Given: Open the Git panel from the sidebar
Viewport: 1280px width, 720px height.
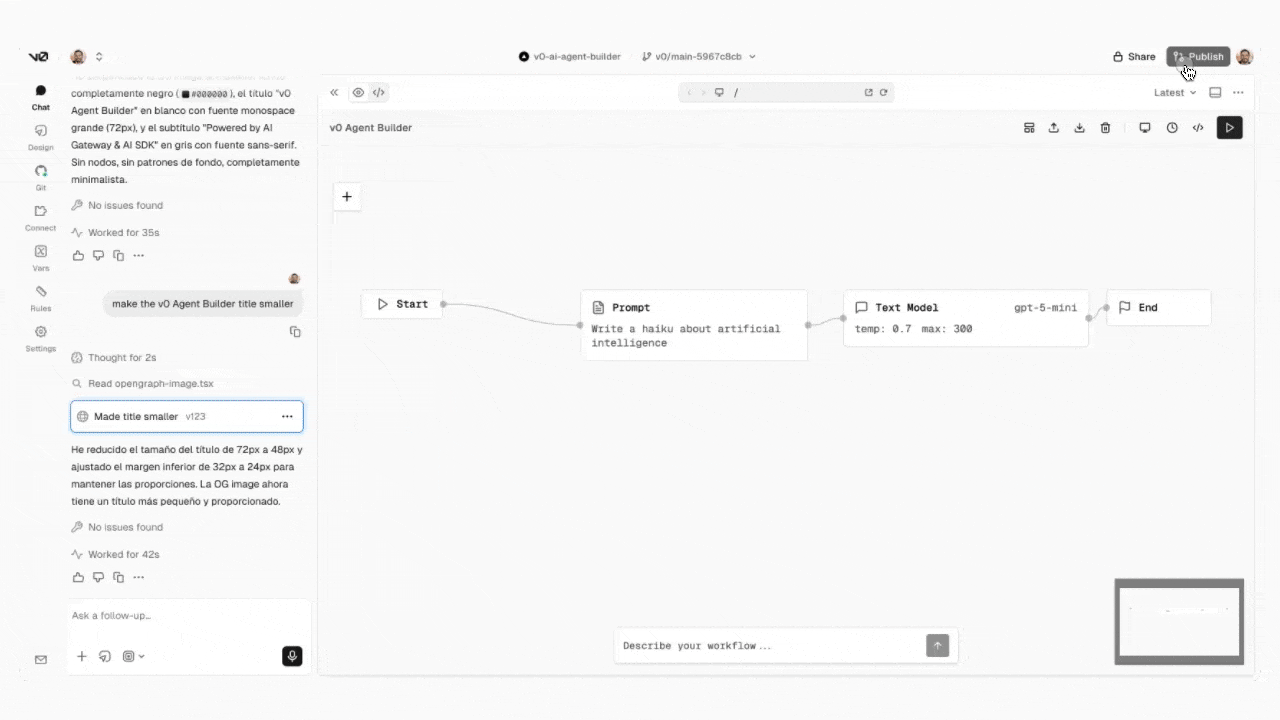Looking at the screenshot, I should pos(40,176).
